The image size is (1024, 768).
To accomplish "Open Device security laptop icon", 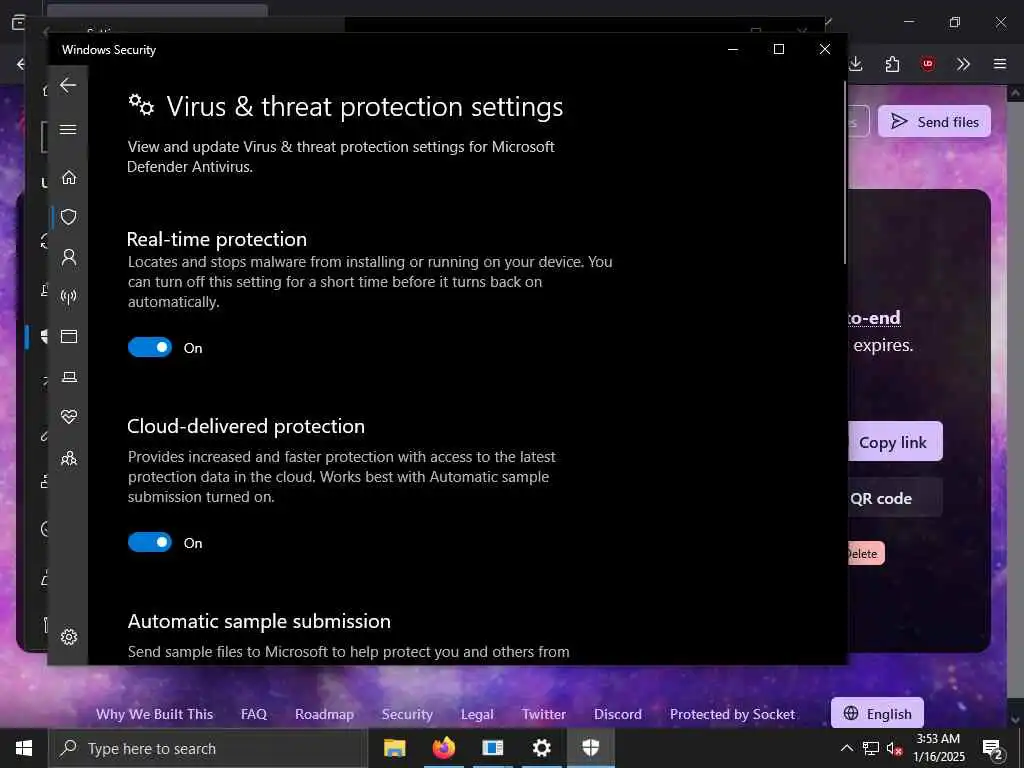I will coord(69,377).
